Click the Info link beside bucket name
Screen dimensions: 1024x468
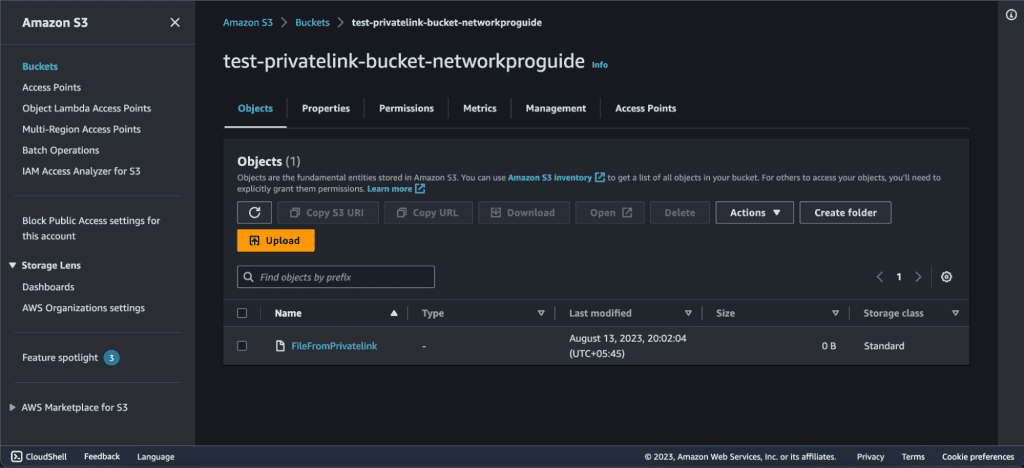click(600, 65)
